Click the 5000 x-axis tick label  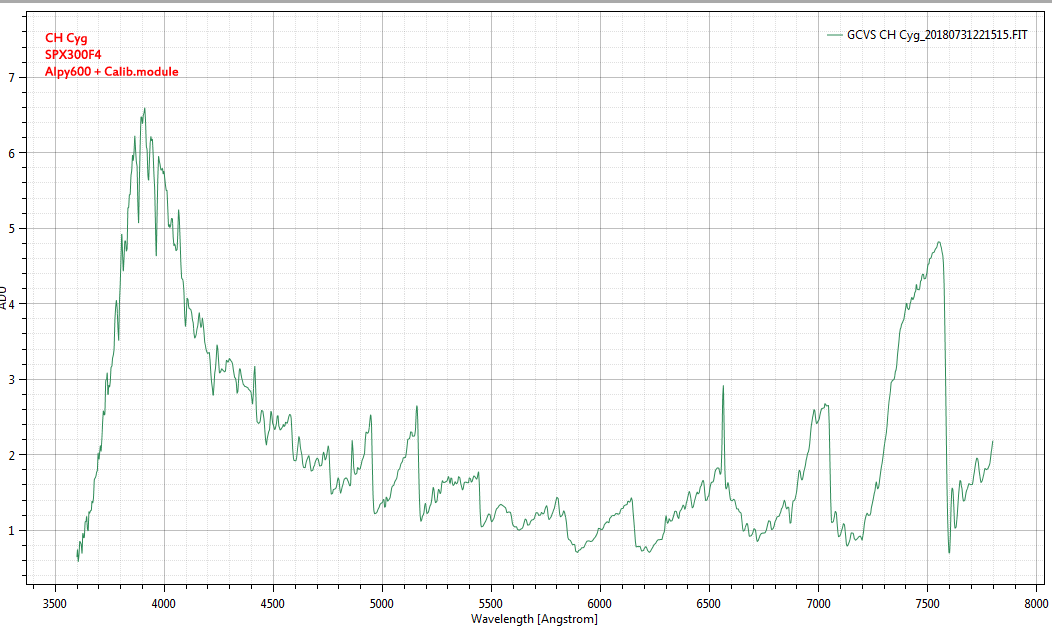point(382,604)
